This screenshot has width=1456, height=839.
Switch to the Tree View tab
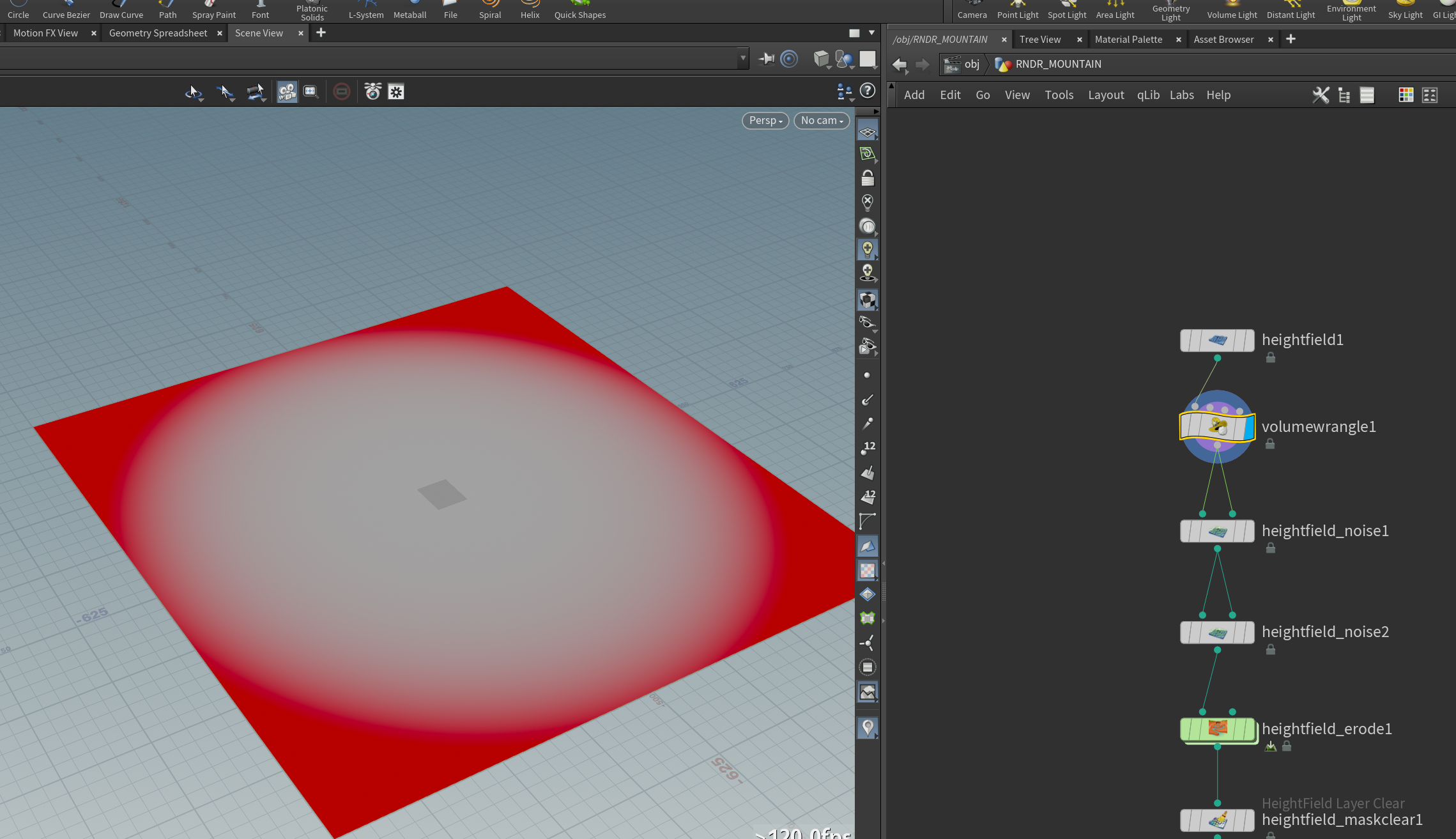pos(1040,40)
